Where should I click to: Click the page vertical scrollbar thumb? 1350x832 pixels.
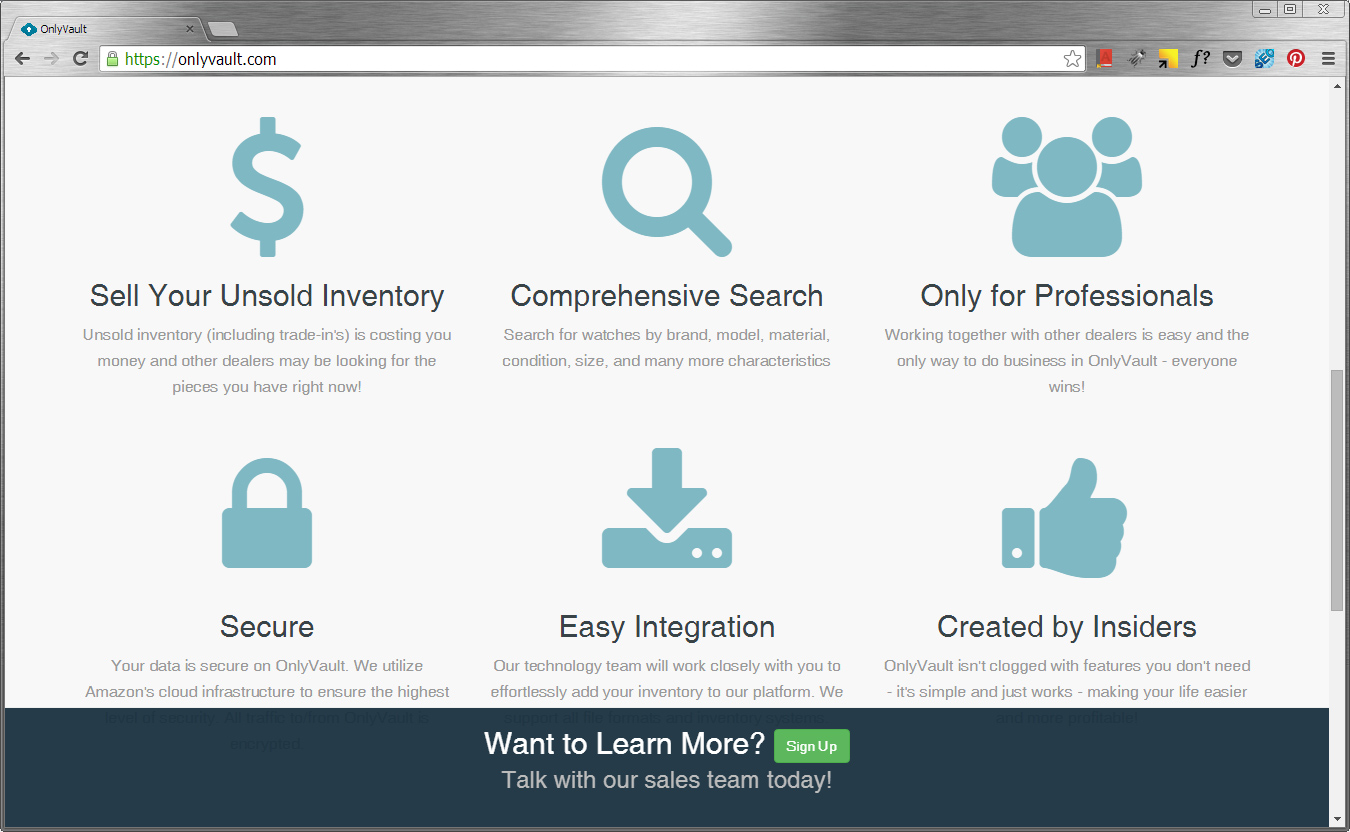pyautogui.click(x=1337, y=490)
